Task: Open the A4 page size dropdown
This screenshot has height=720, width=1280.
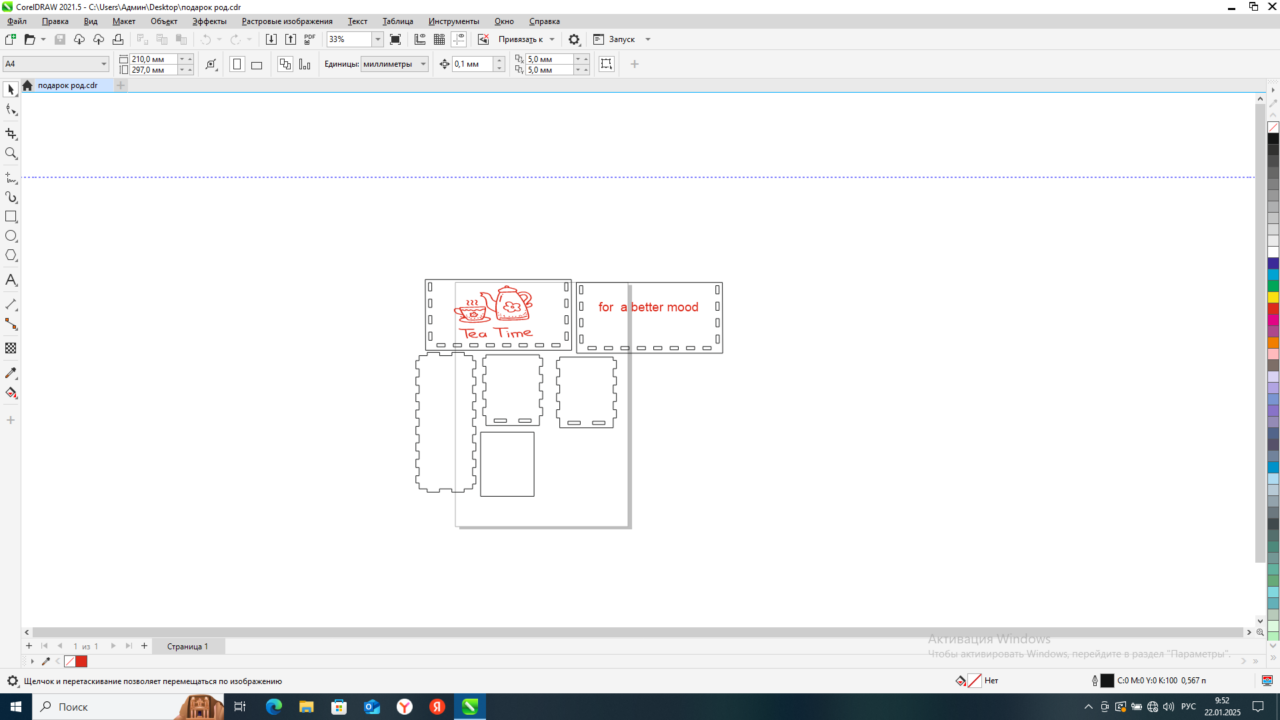Action: tap(103, 64)
